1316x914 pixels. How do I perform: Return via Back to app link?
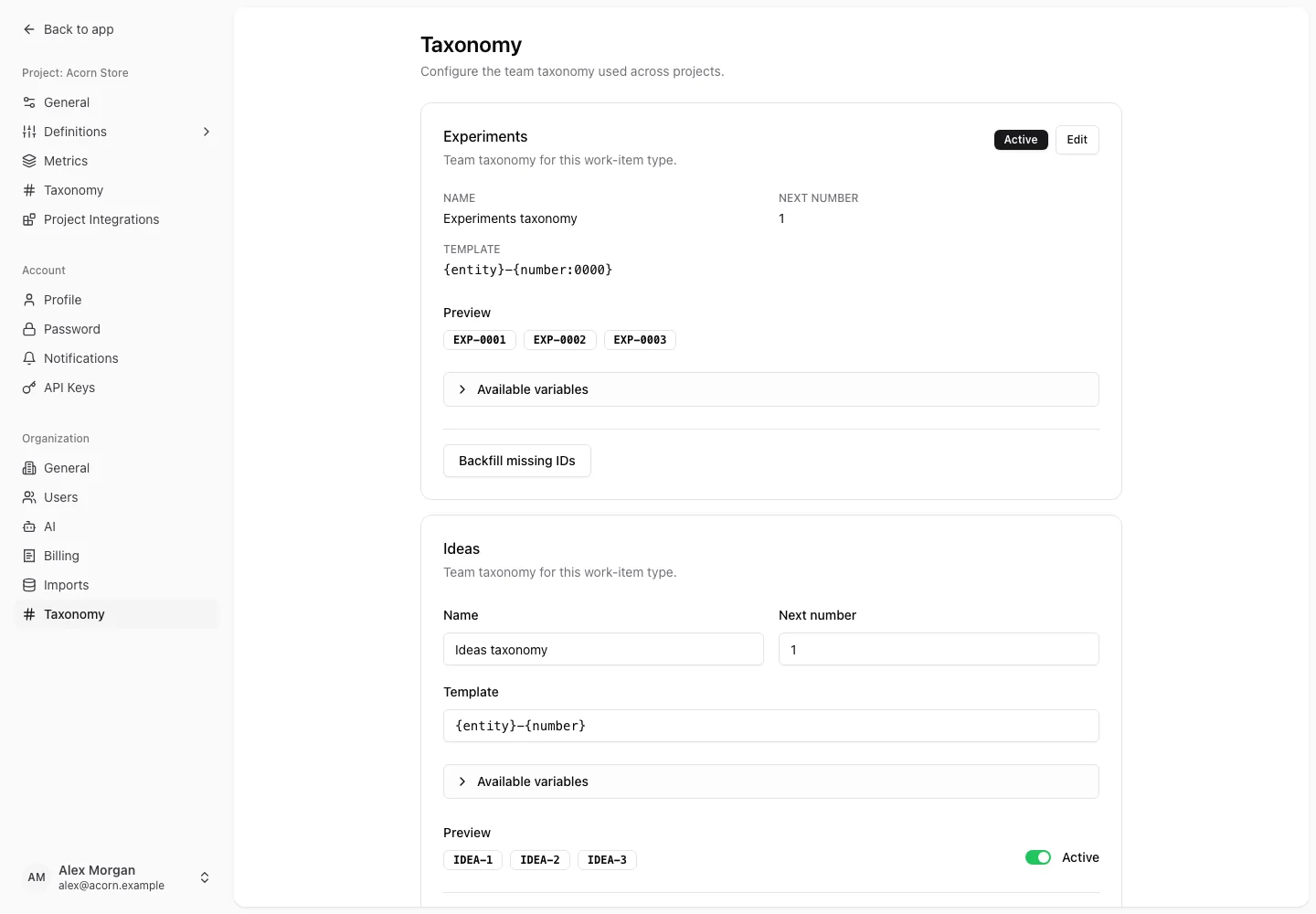[x=69, y=29]
